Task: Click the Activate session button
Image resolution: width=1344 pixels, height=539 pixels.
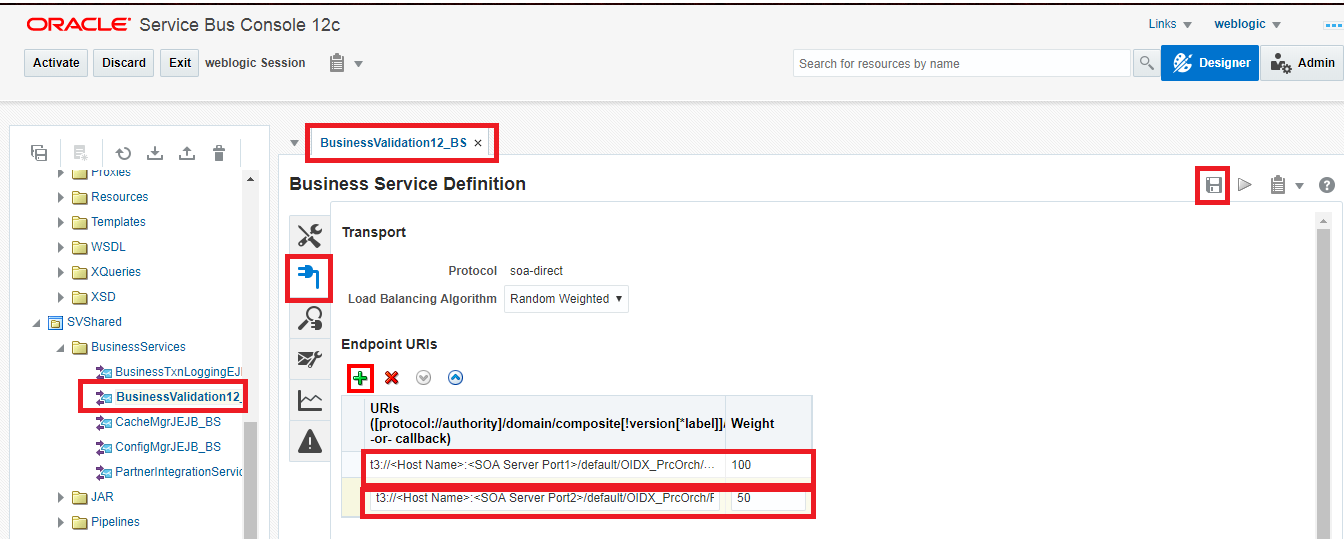Action: coord(56,62)
